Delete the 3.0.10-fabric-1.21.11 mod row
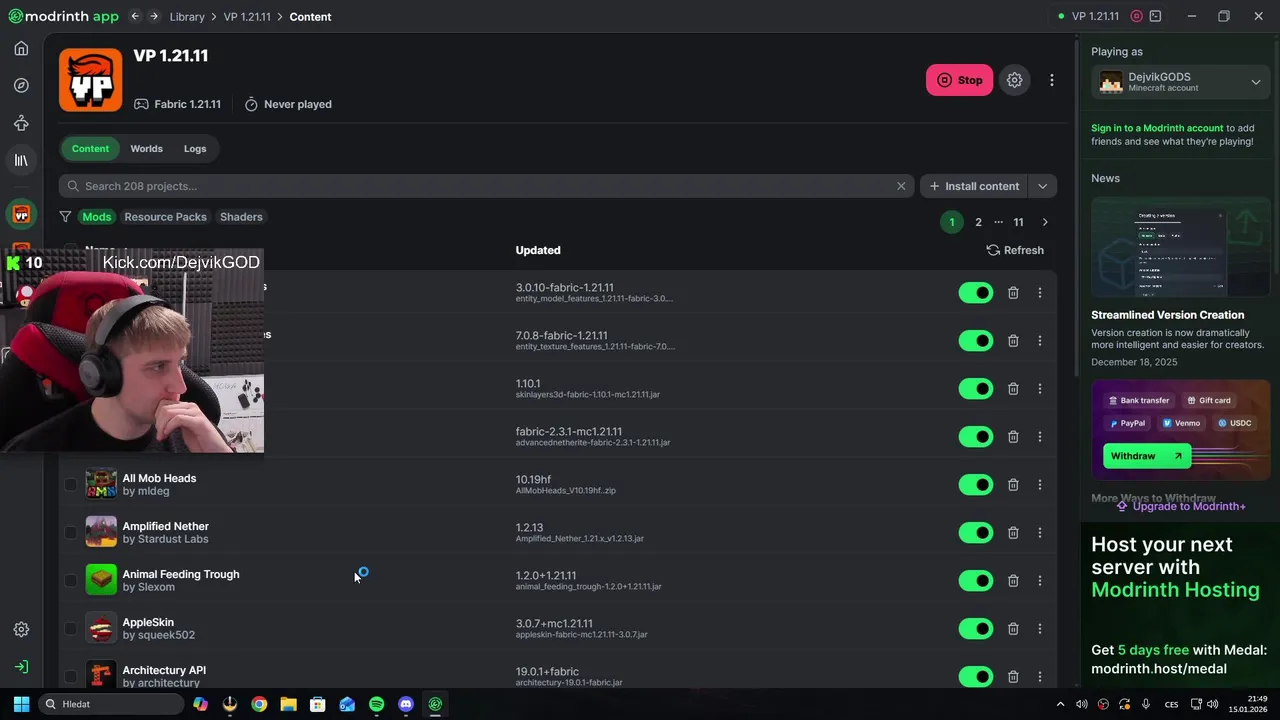The width and height of the screenshot is (1280, 720). coord(1013,293)
